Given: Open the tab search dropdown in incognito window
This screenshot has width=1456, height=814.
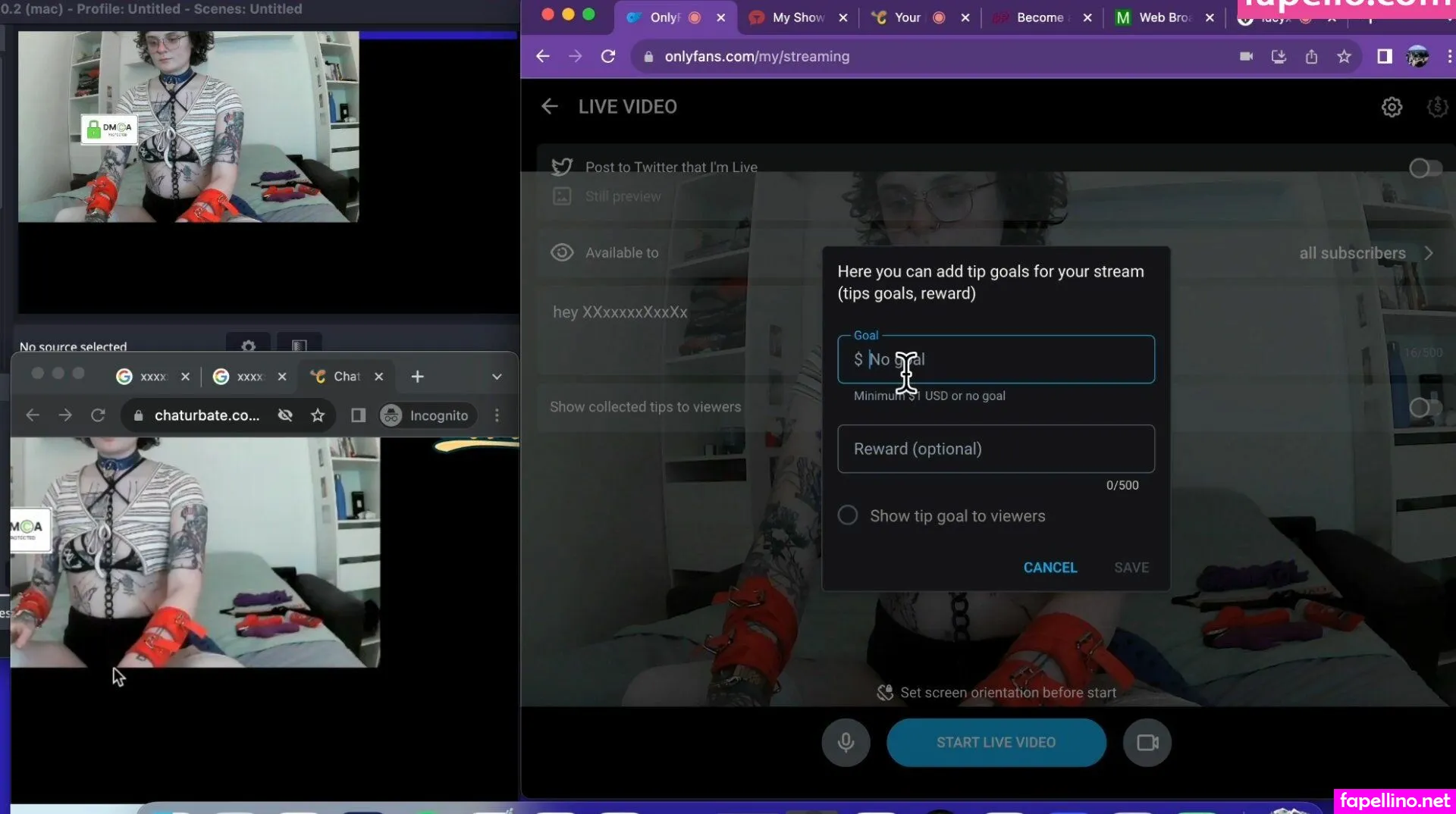Looking at the screenshot, I should point(497,377).
